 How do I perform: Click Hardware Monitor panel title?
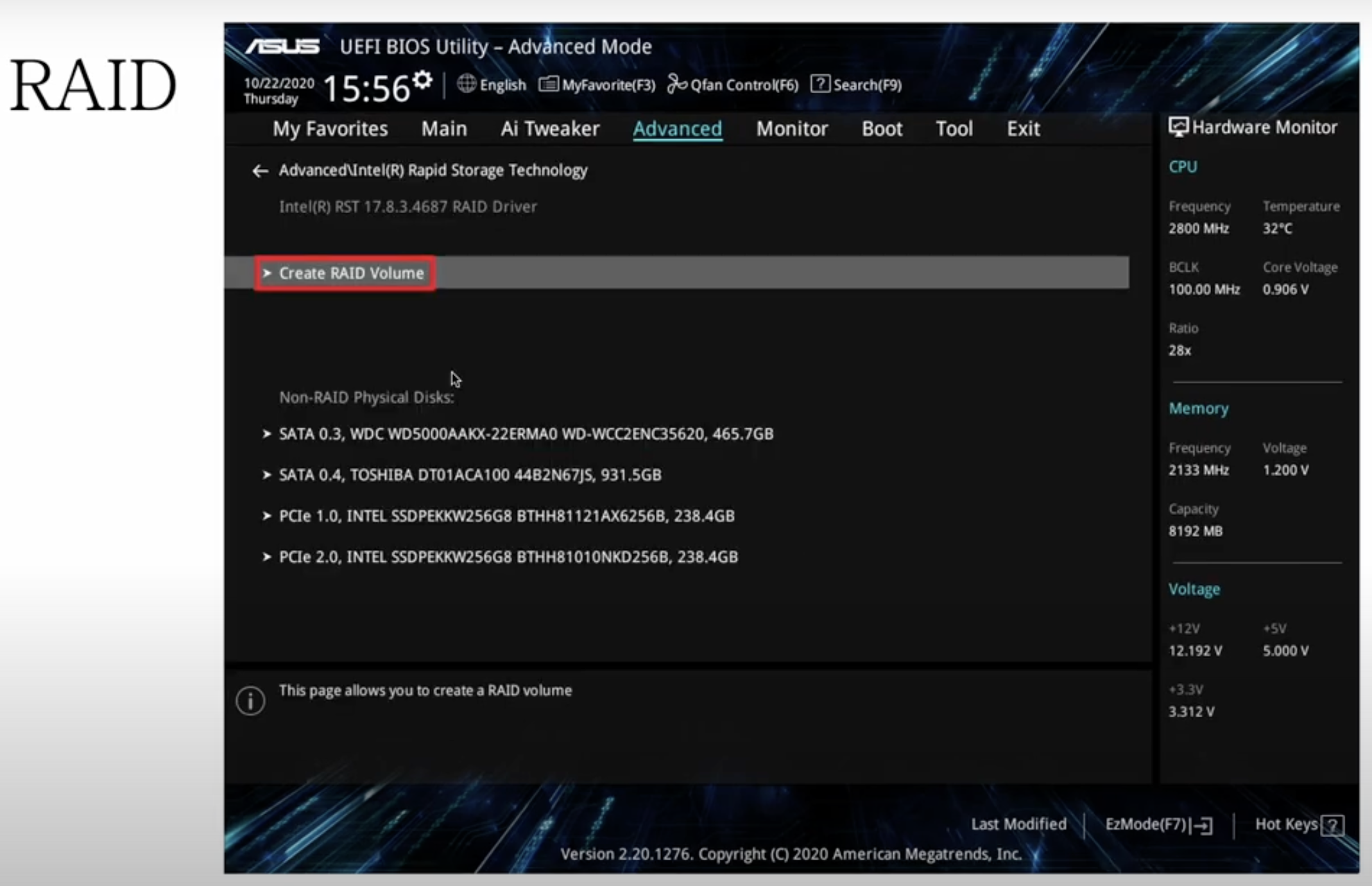pos(1264,127)
